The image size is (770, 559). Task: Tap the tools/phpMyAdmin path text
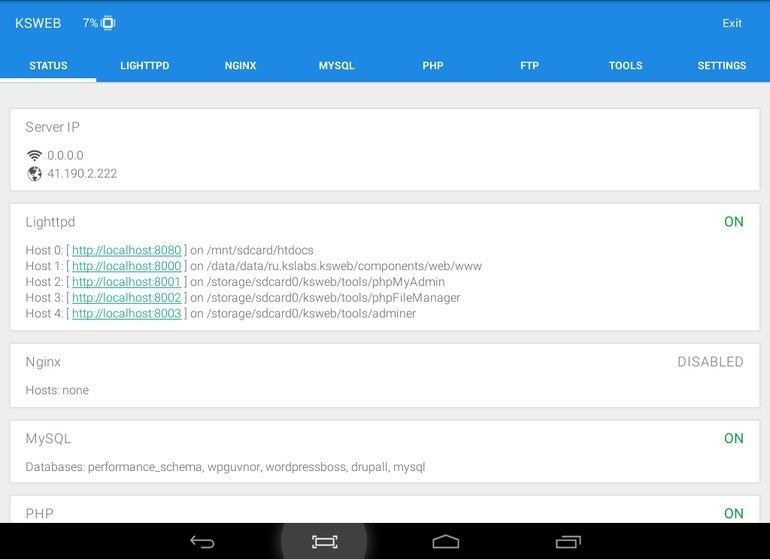tap(326, 282)
